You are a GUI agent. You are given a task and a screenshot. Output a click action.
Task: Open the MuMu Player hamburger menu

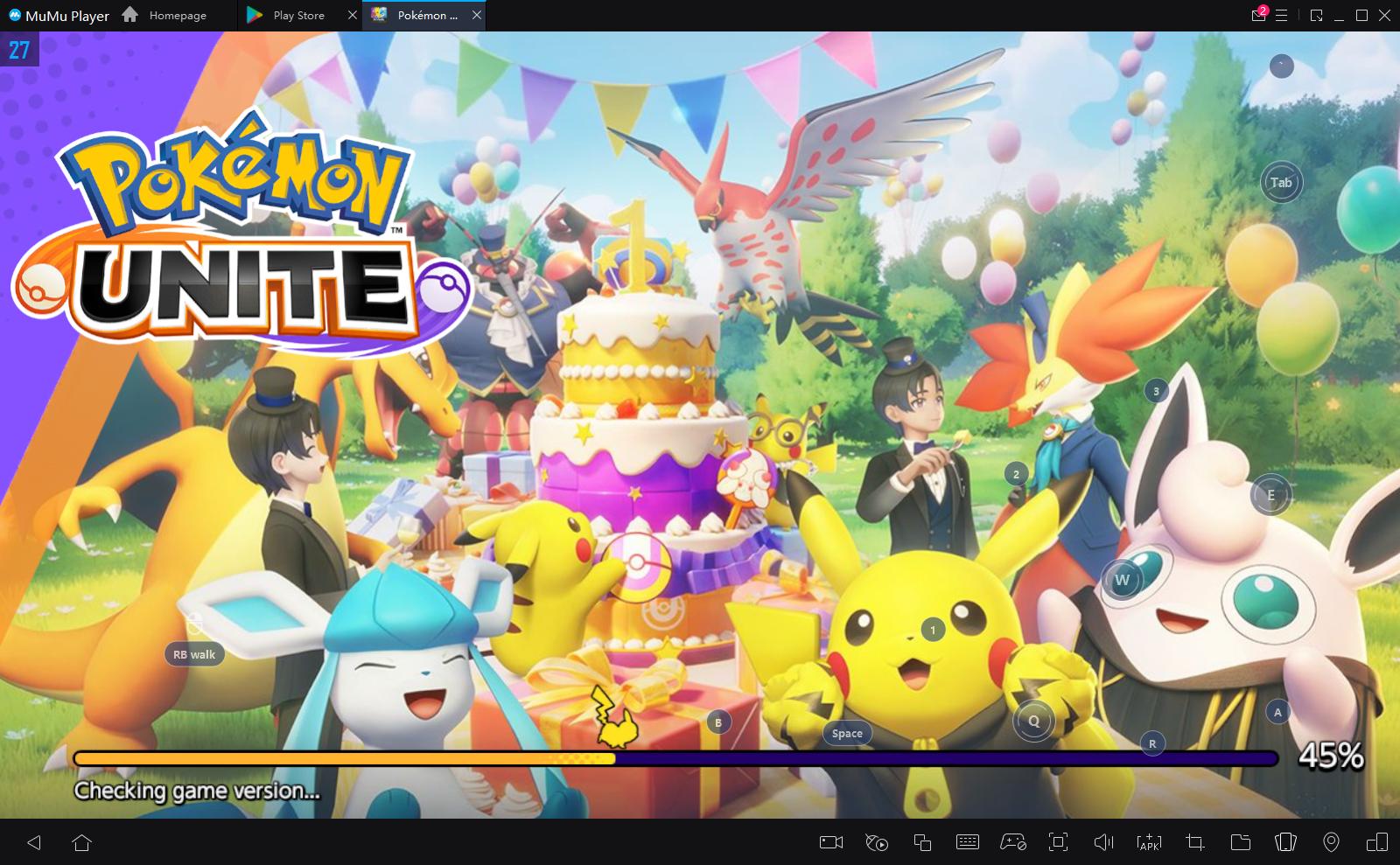1282,15
